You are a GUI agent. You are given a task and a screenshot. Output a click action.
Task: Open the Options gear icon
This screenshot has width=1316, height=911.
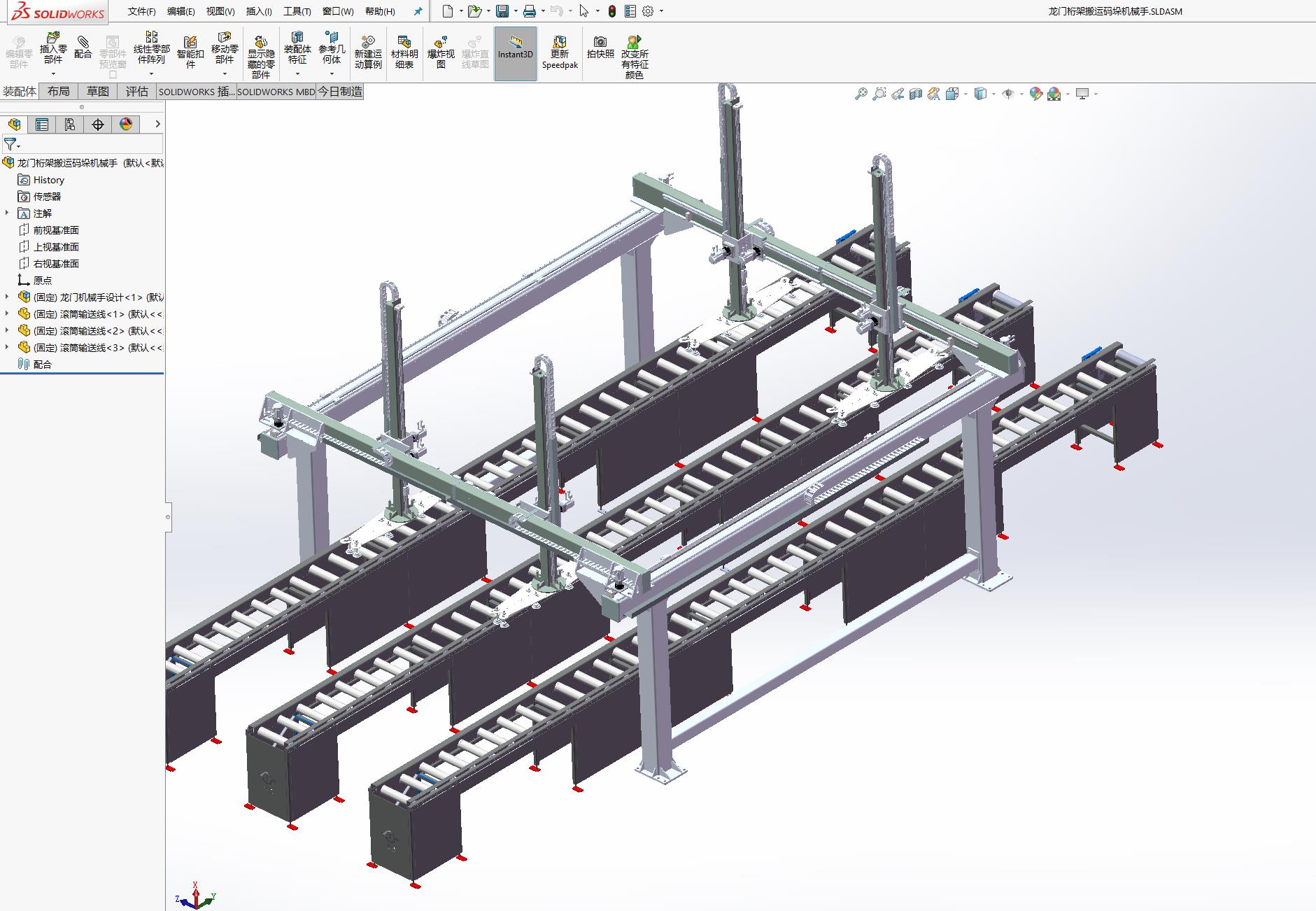click(648, 11)
